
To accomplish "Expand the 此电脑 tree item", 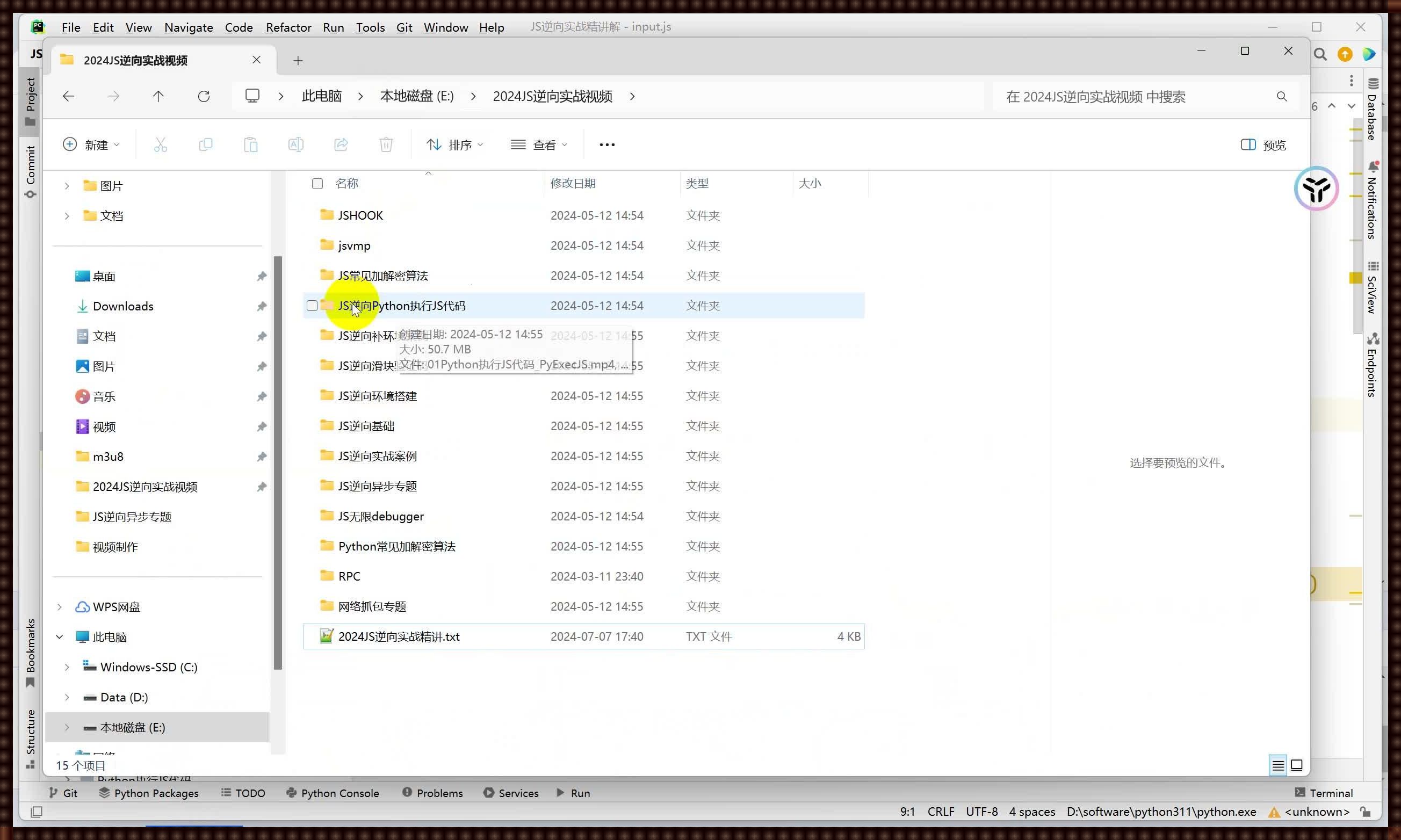I will pos(59,636).
